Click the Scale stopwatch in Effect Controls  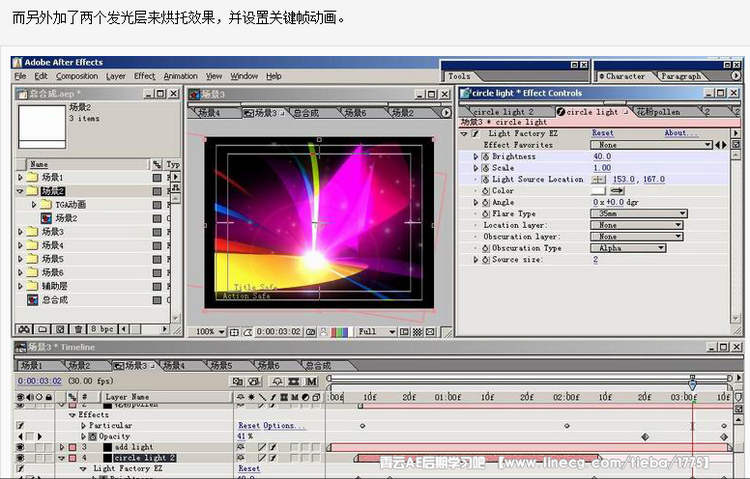click(485, 168)
